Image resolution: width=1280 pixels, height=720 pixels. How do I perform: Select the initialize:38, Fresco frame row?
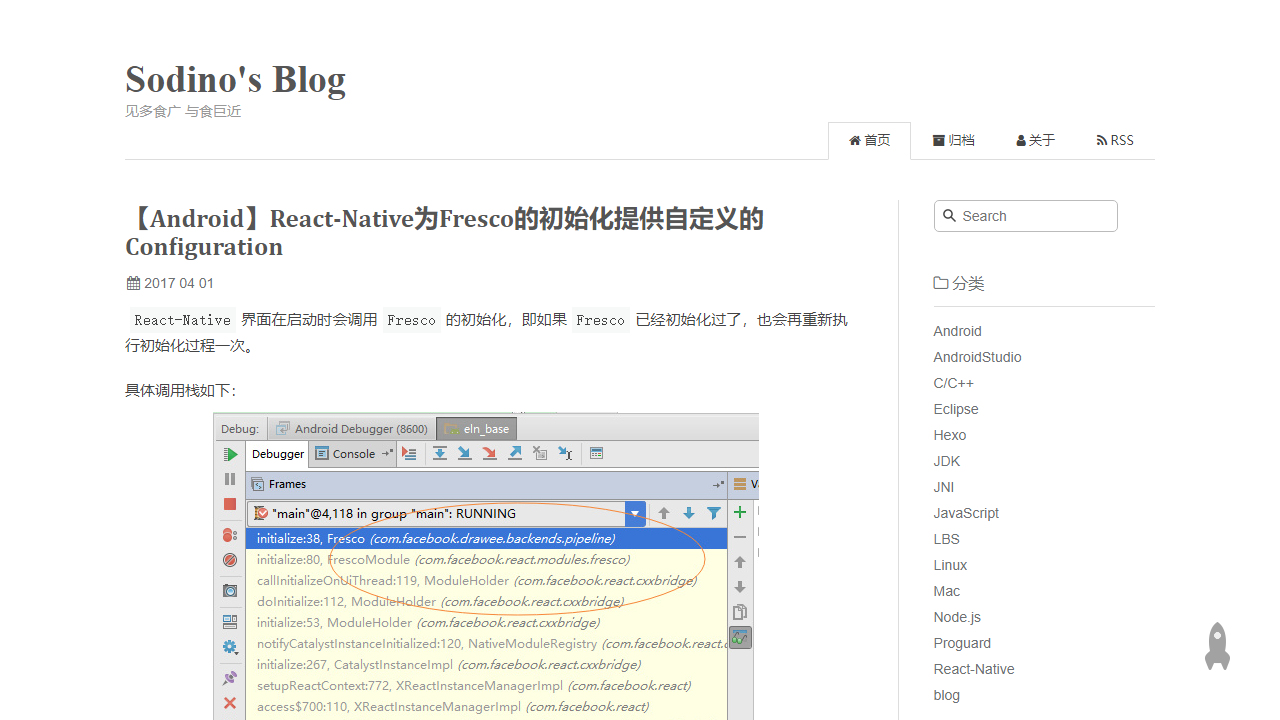tap(486, 538)
